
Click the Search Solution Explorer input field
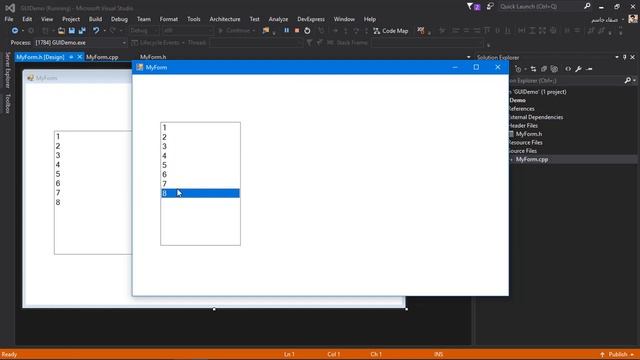tap(567, 80)
